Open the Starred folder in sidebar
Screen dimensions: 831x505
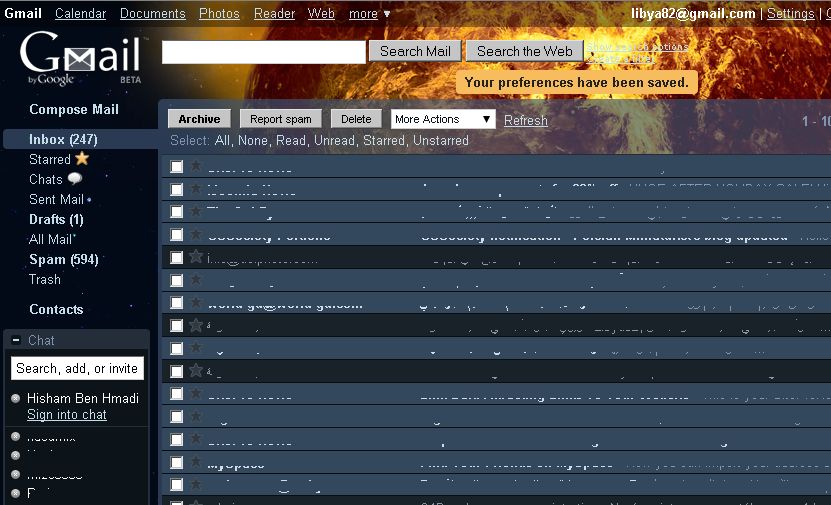pyautogui.click(x=50, y=160)
